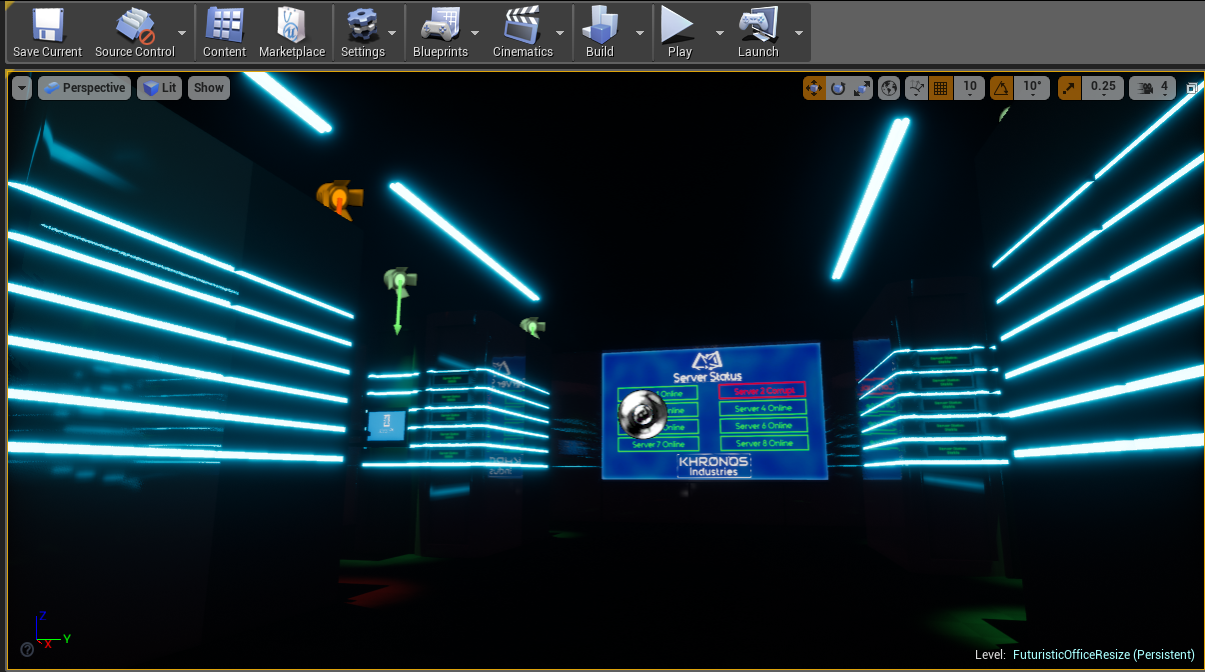Viewport: 1205px width, 672px height.
Task: Expand the Play options dropdown arrow
Action: point(719,32)
